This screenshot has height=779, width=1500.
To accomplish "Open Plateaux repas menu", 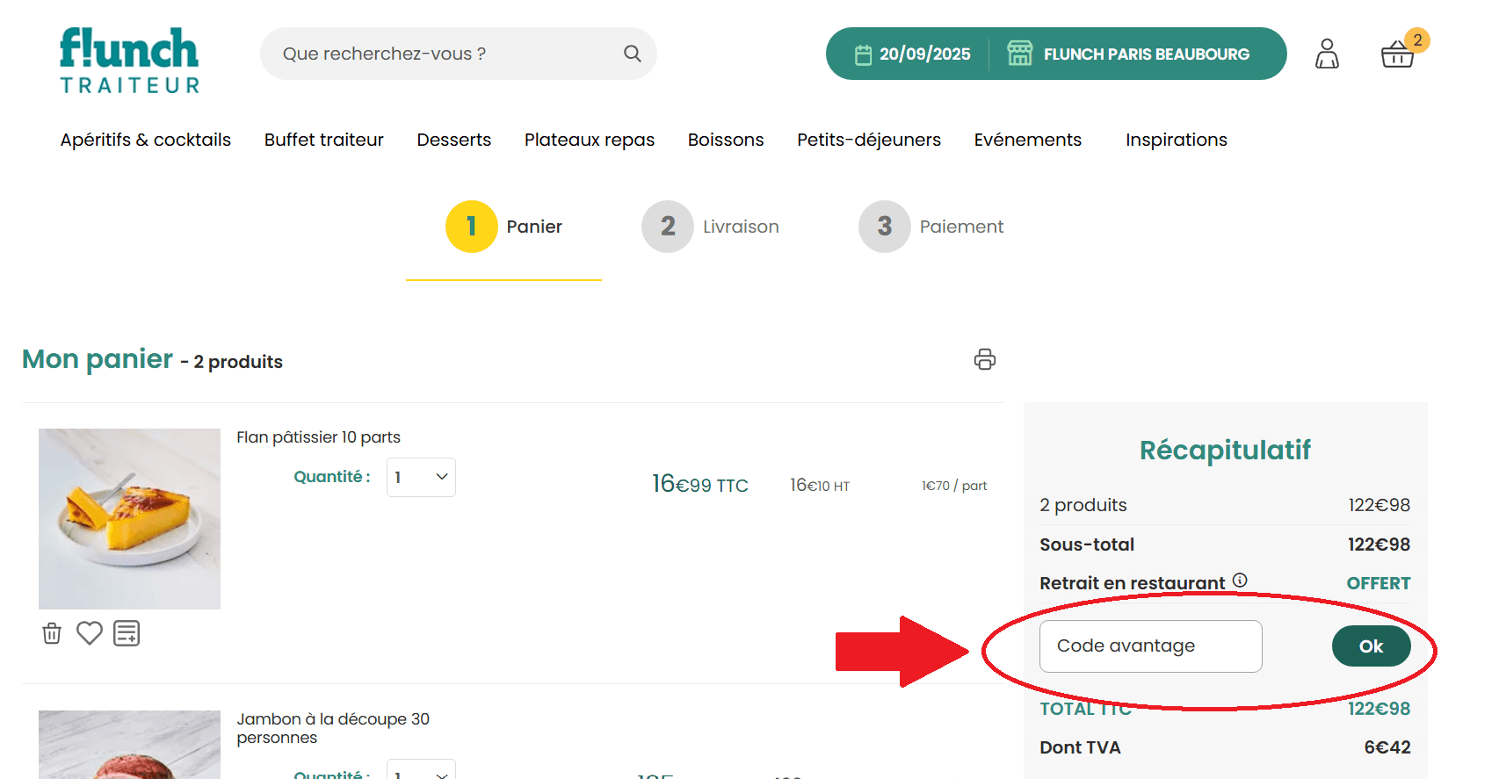I will 589,140.
